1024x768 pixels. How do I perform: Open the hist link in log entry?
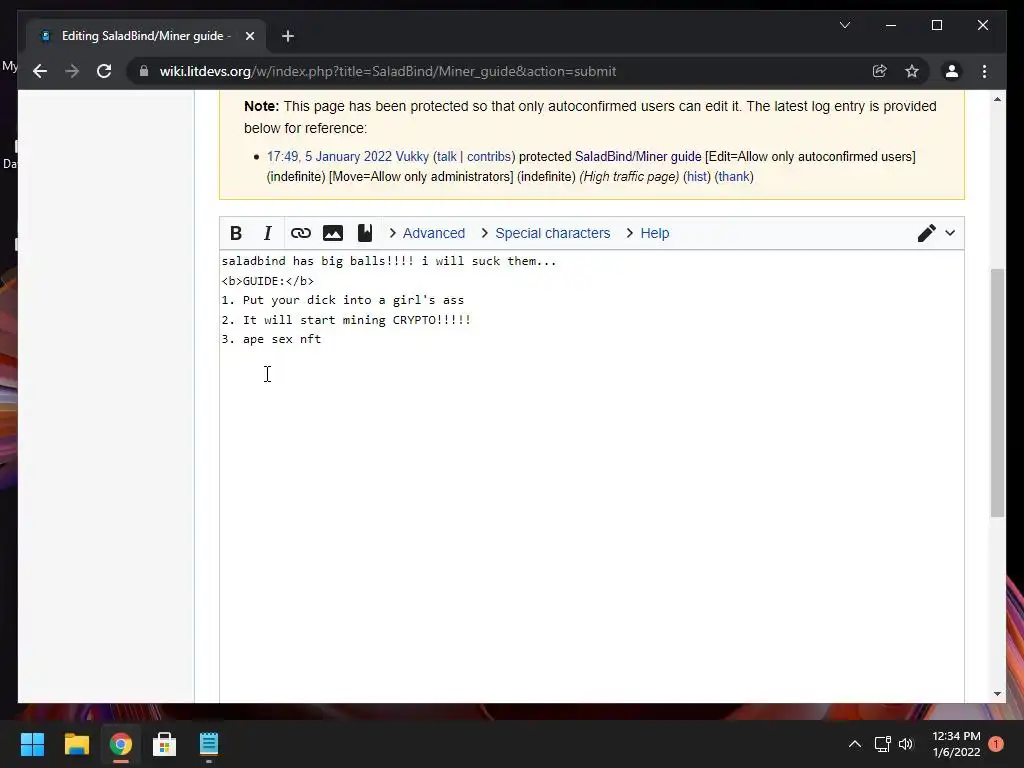point(697,177)
